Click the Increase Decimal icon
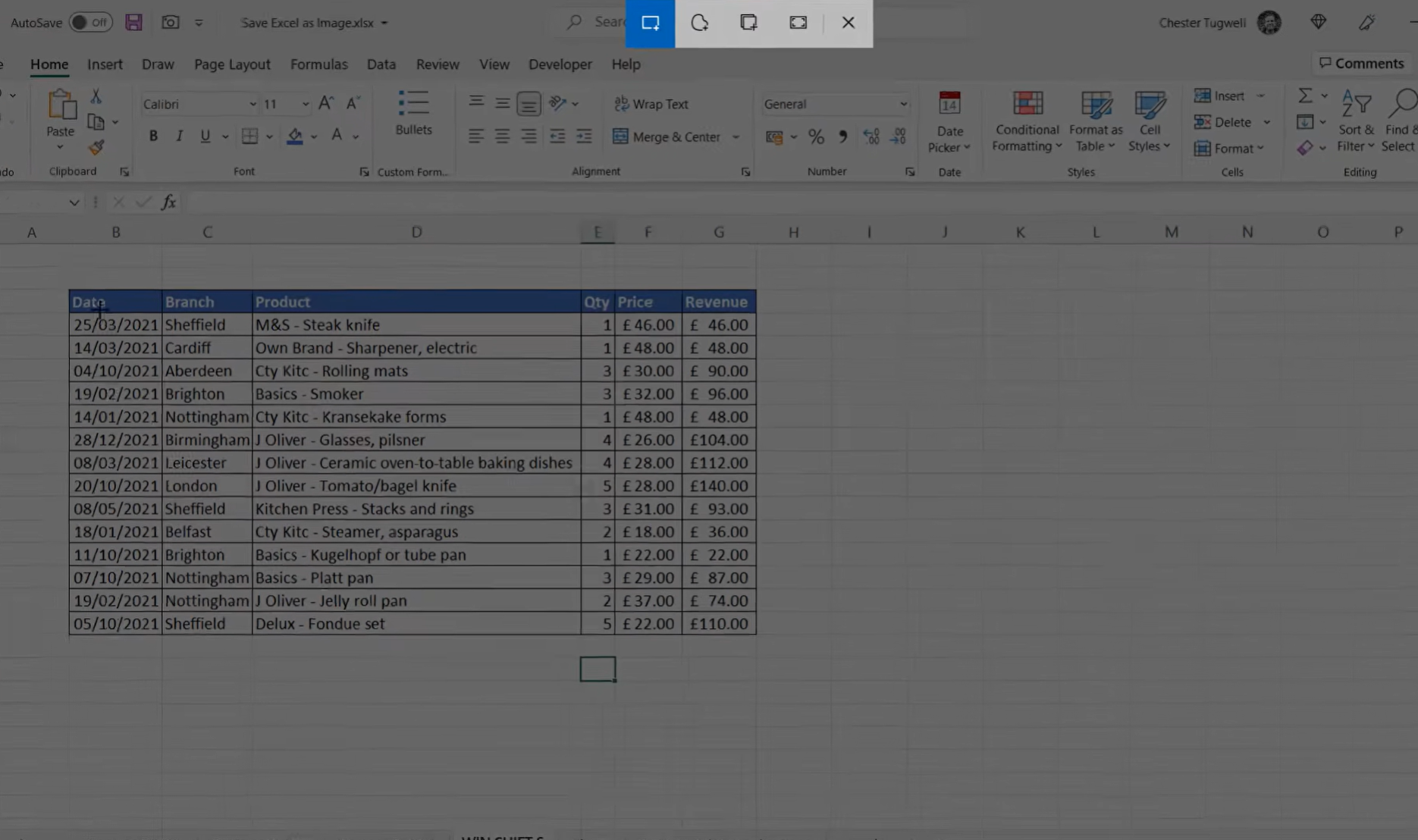1418x840 pixels. 871,136
